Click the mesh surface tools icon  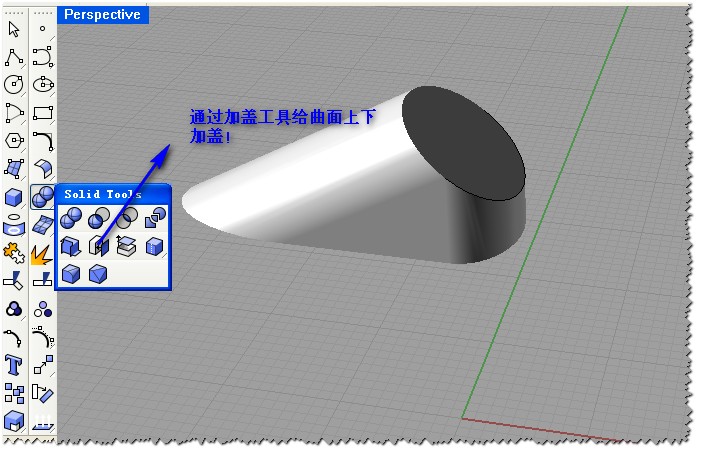[43, 225]
